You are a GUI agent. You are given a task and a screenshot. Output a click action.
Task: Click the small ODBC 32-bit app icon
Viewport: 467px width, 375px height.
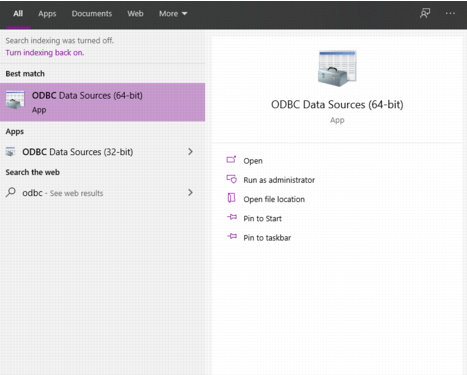click(x=11, y=152)
